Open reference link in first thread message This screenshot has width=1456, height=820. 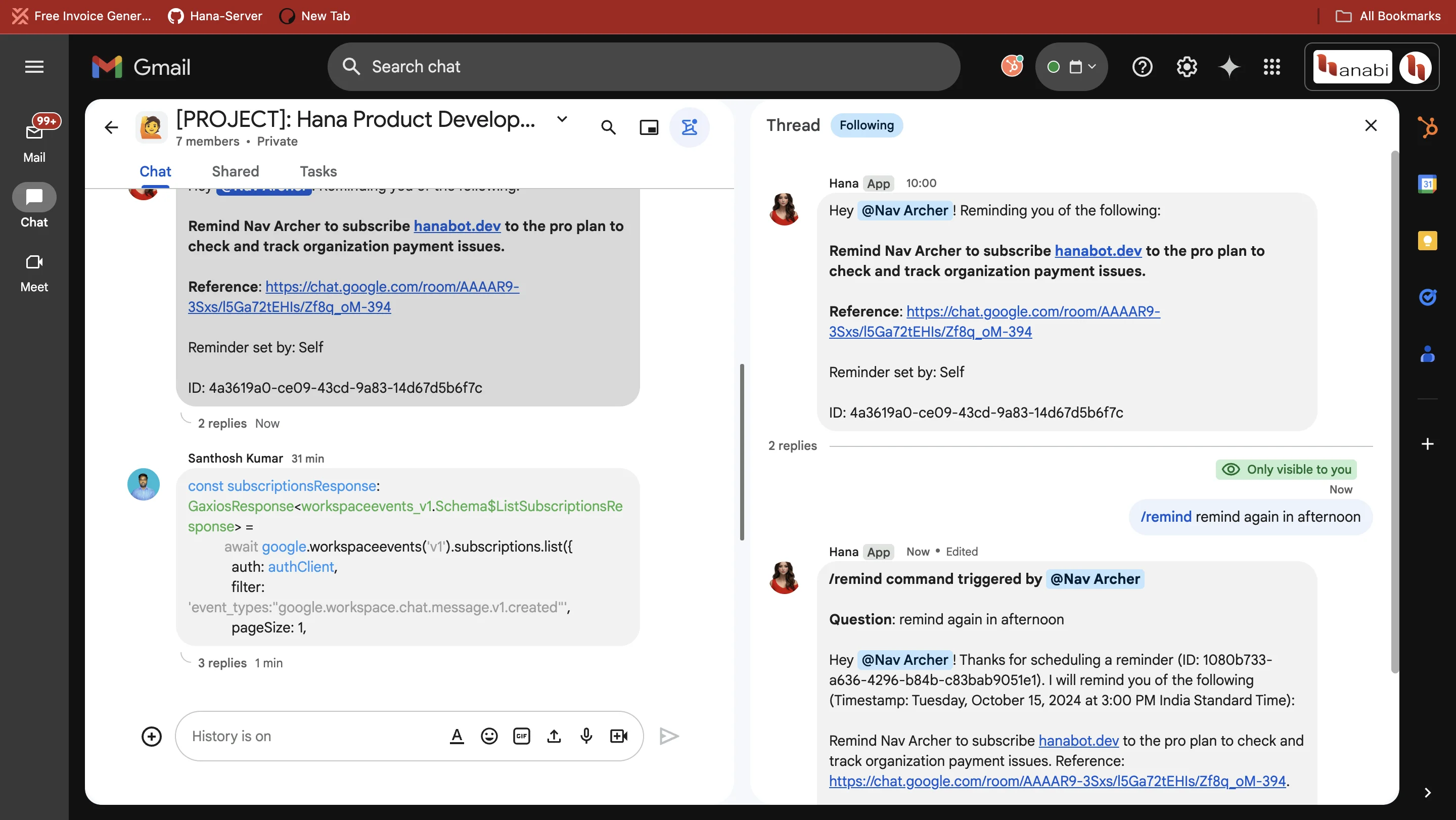[994, 322]
